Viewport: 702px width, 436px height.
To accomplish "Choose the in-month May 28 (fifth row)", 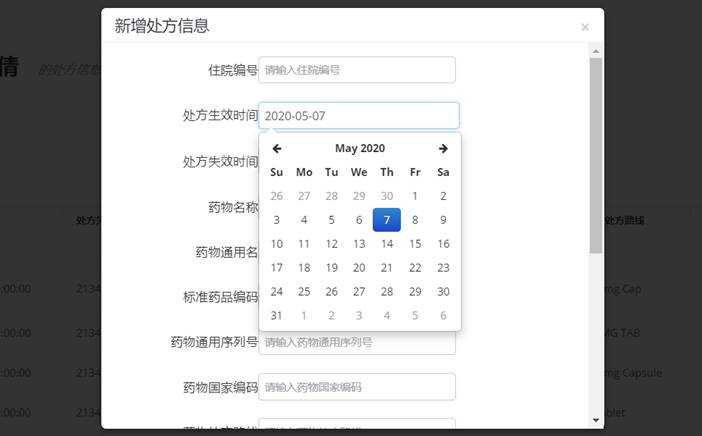I will (387, 291).
